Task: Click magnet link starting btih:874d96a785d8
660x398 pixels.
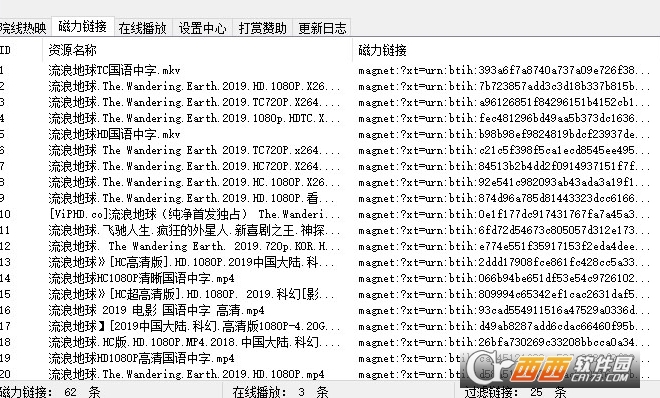Action: [x=504, y=198]
